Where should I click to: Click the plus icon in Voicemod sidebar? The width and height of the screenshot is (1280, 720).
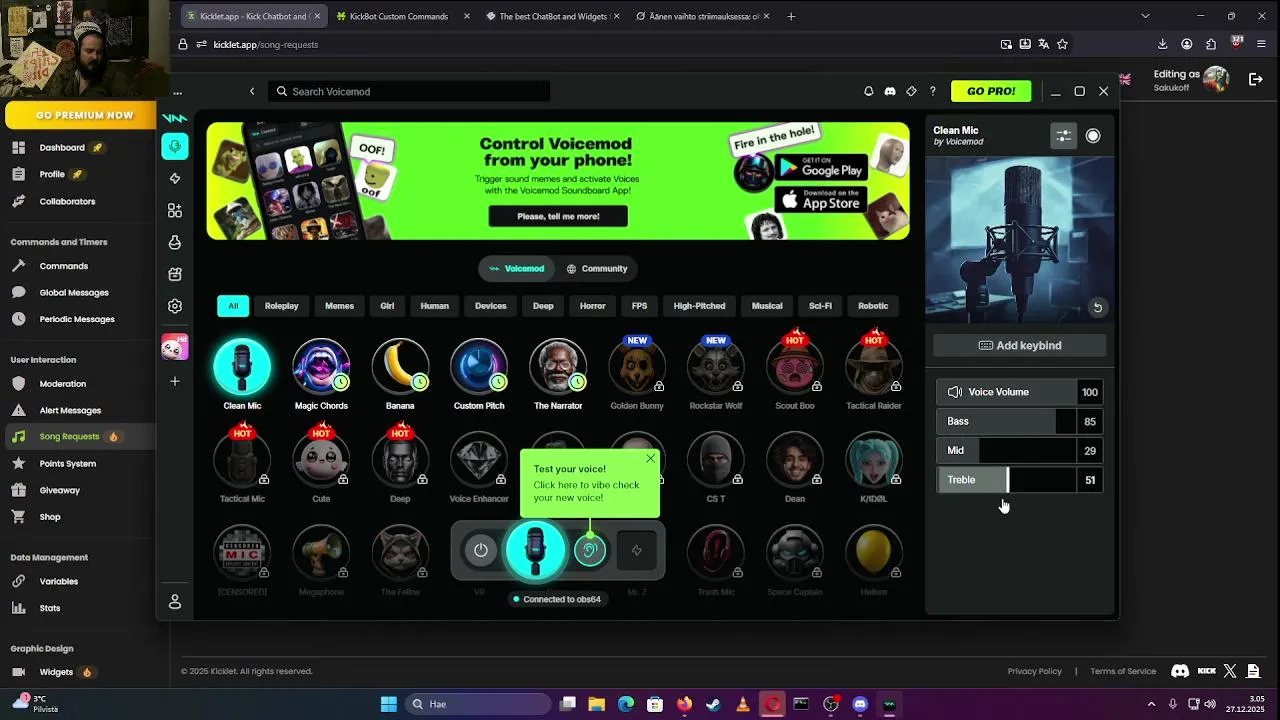coord(175,381)
